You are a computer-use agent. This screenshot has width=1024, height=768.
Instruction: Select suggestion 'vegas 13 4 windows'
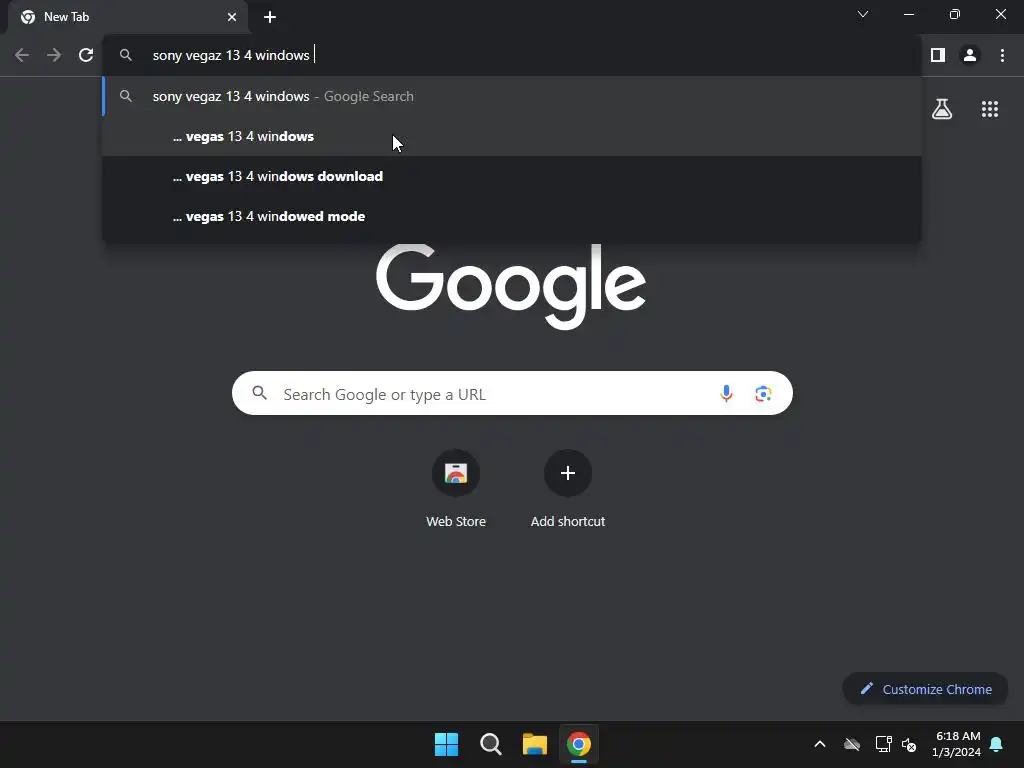(512, 136)
